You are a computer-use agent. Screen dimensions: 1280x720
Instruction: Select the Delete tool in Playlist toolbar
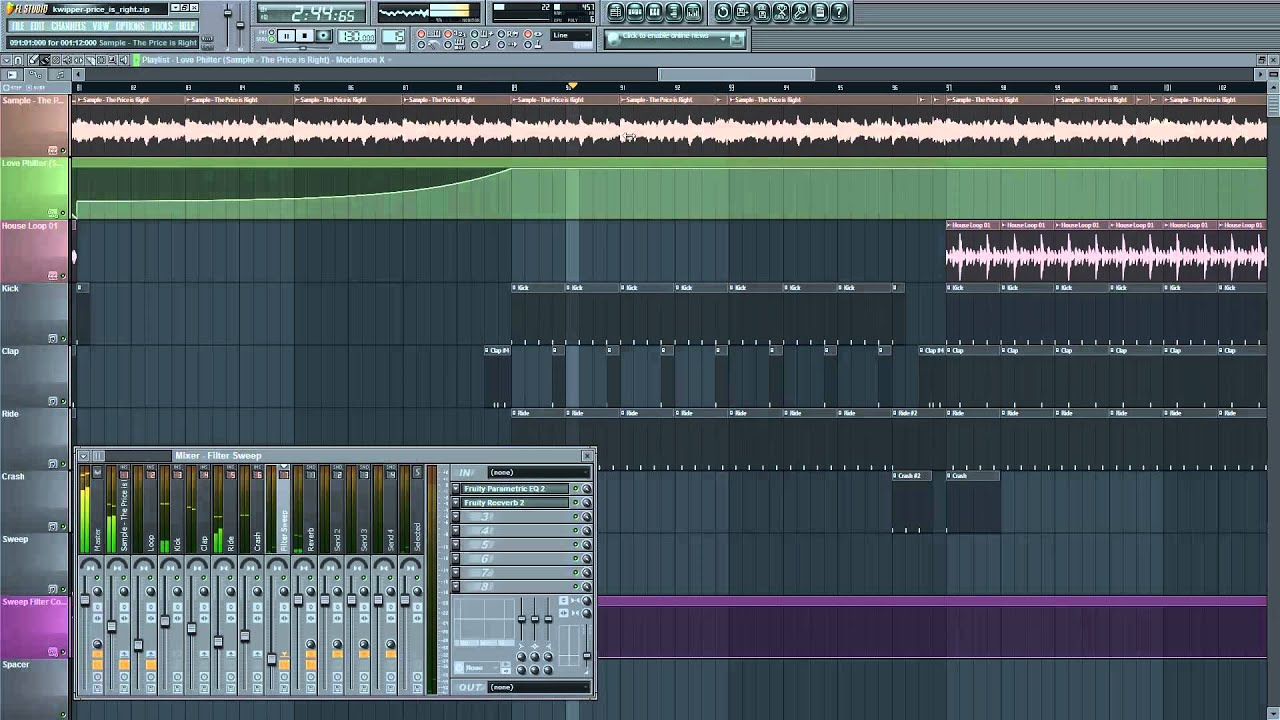56,60
